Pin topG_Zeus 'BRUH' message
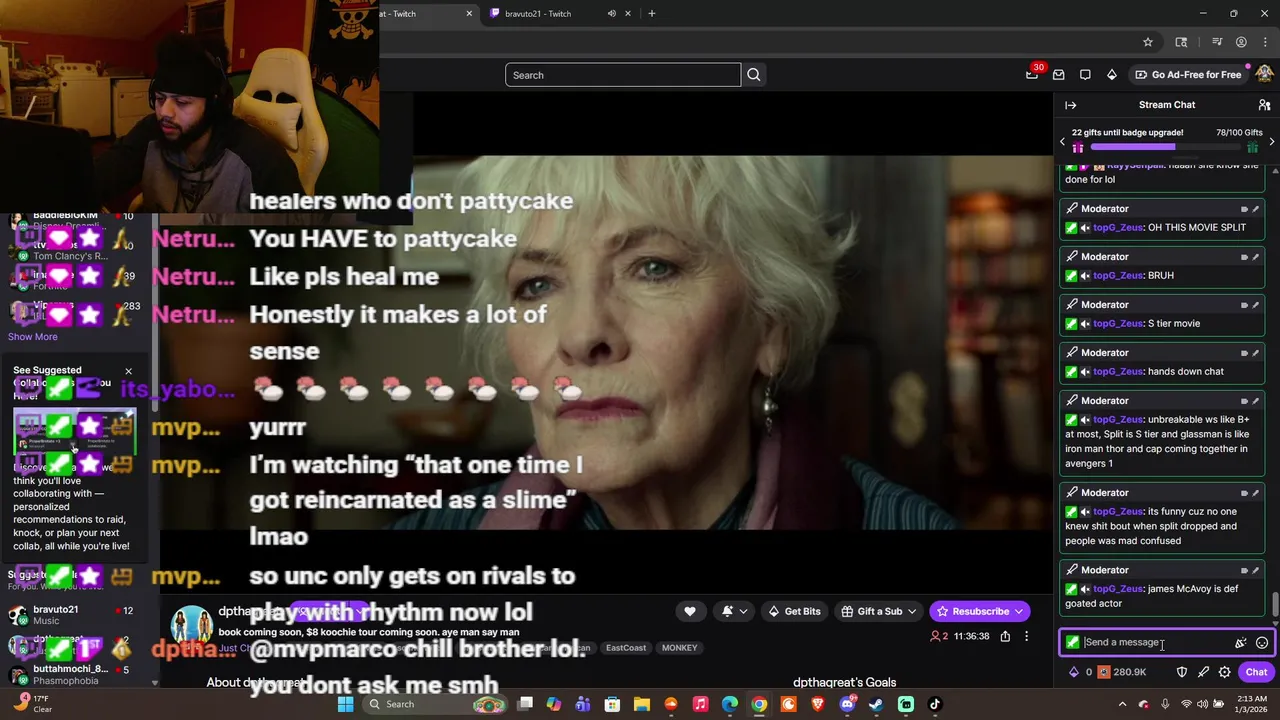 click(x=1256, y=257)
